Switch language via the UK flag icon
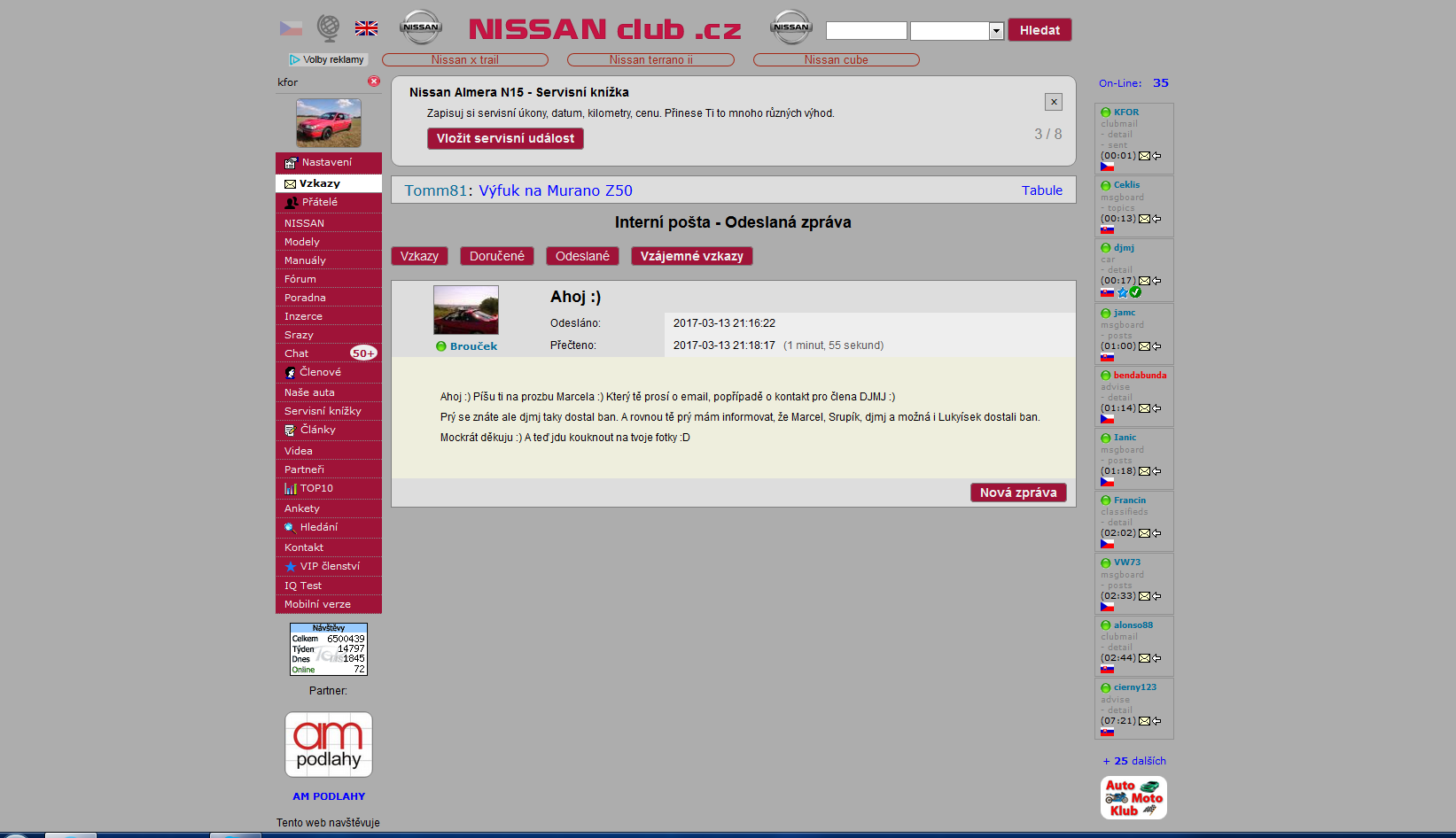The width and height of the screenshot is (1456, 838). [x=366, y=28]
